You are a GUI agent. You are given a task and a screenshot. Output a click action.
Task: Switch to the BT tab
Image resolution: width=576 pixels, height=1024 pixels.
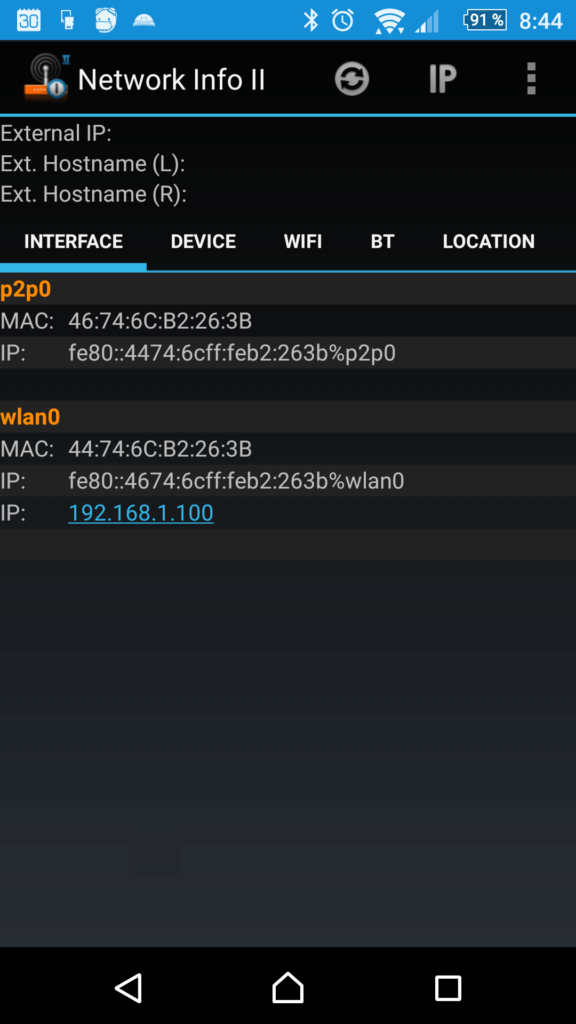tap(382, 242)
